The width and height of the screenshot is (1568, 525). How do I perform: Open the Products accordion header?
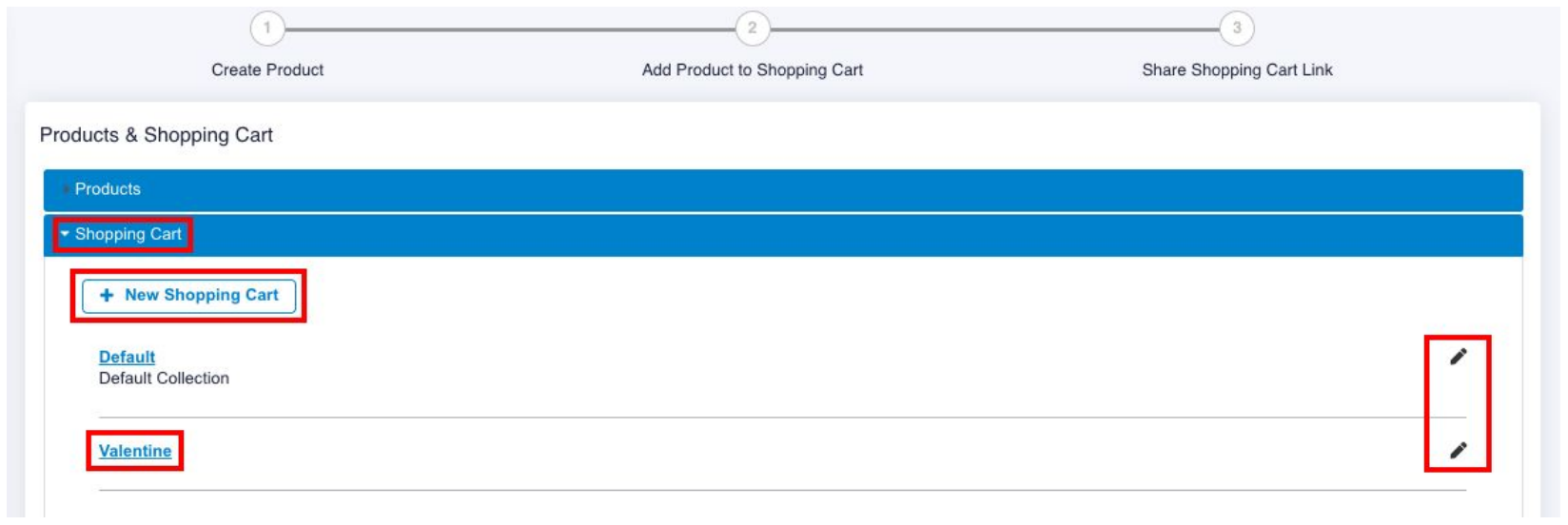[783, 190]
